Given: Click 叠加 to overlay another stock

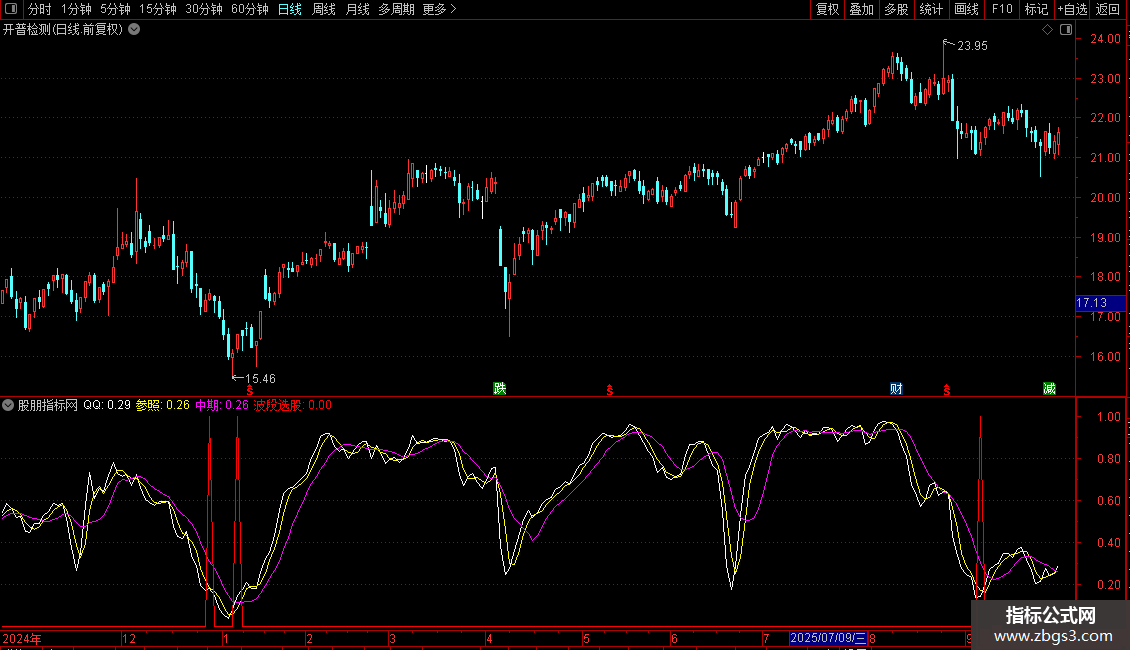Looking at the screenshot, I should point(861,9).
